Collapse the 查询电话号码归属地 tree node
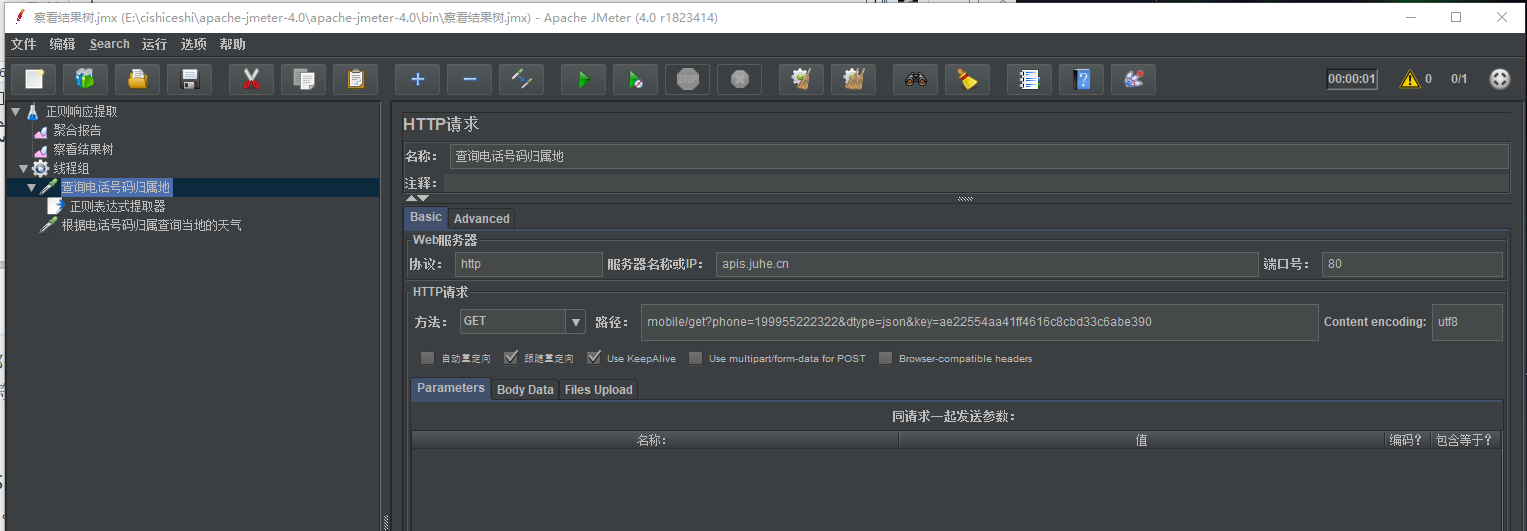1527x531 pixels. coord(32,187)
